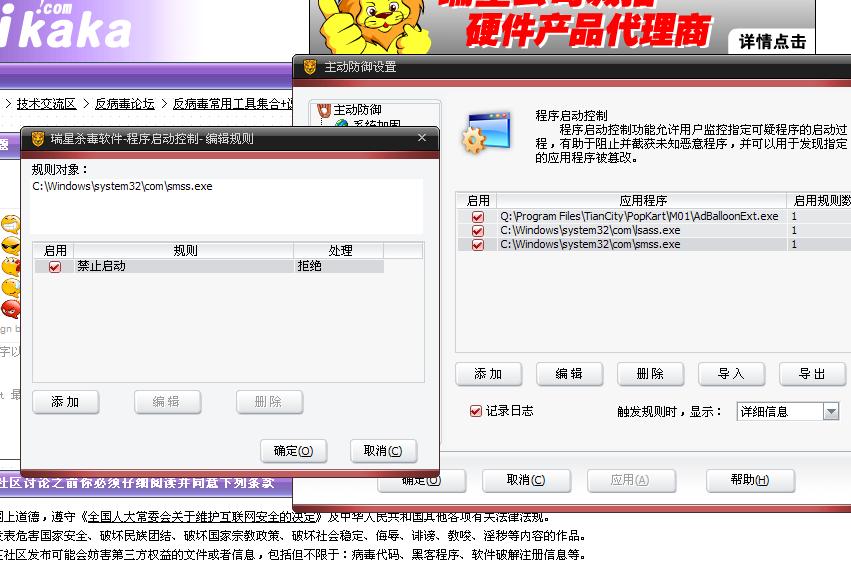The image size is (851, 565).
Task: Click the 处理 column header
Action: [x=340, y=251]
